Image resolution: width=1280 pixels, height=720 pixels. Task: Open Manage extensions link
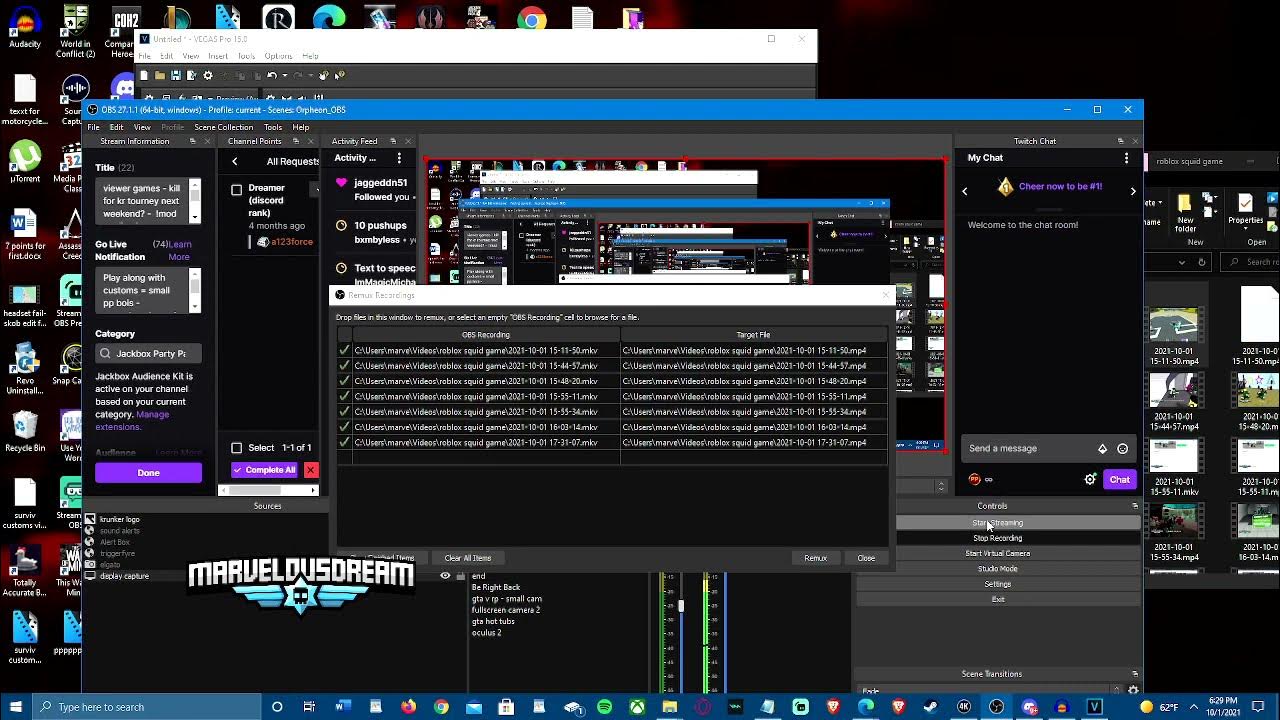(x=132, y=421)
